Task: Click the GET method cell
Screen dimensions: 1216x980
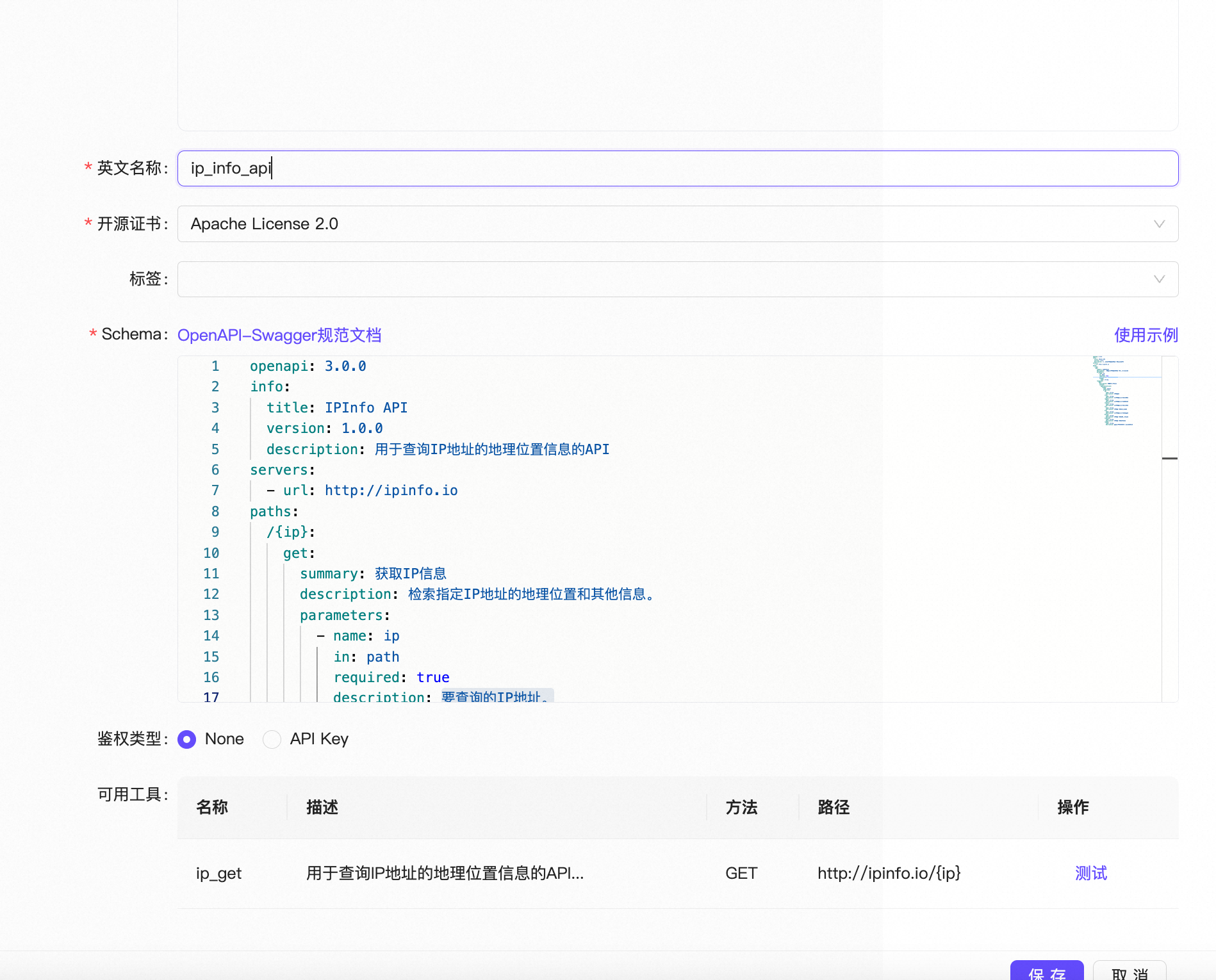Action: click(x=741, y=873)
